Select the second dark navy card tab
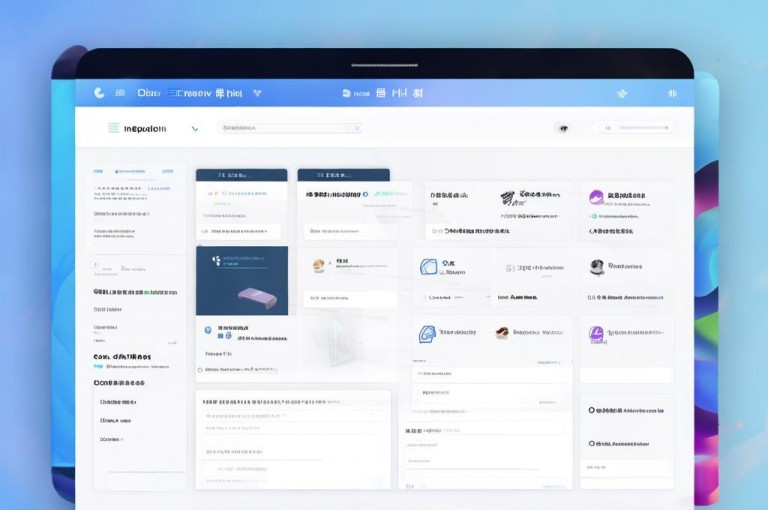The height and width of the screenshot is (510, 768). tap(343, 175)
